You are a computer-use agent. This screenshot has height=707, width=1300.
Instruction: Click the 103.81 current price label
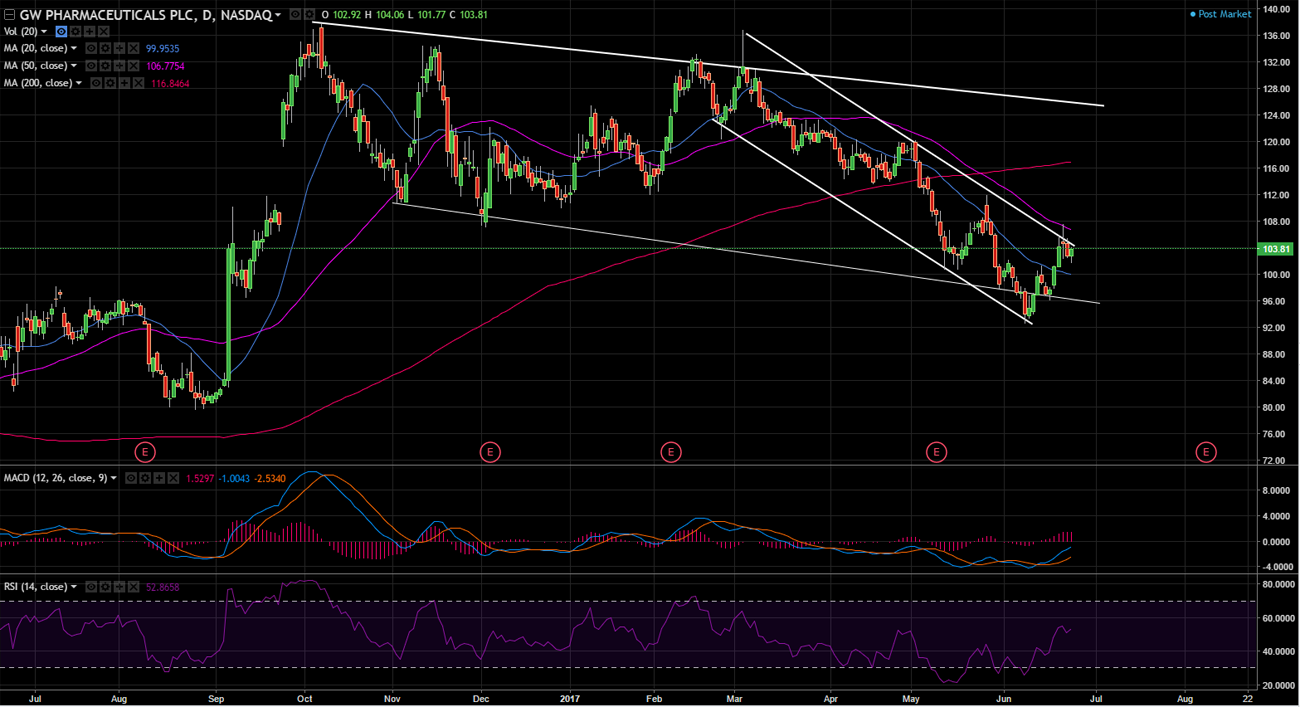coord(1278,248)
